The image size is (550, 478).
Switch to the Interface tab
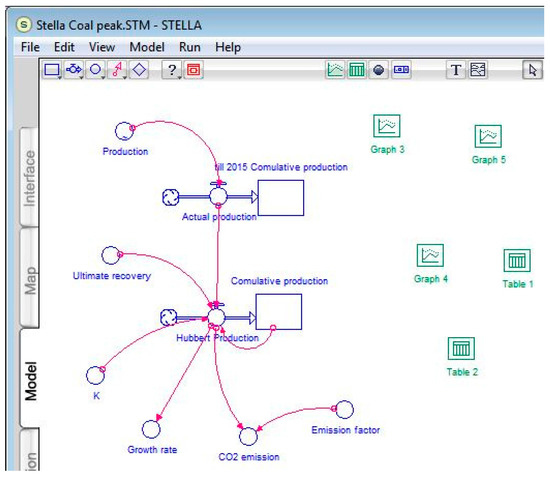pos(29,178)
